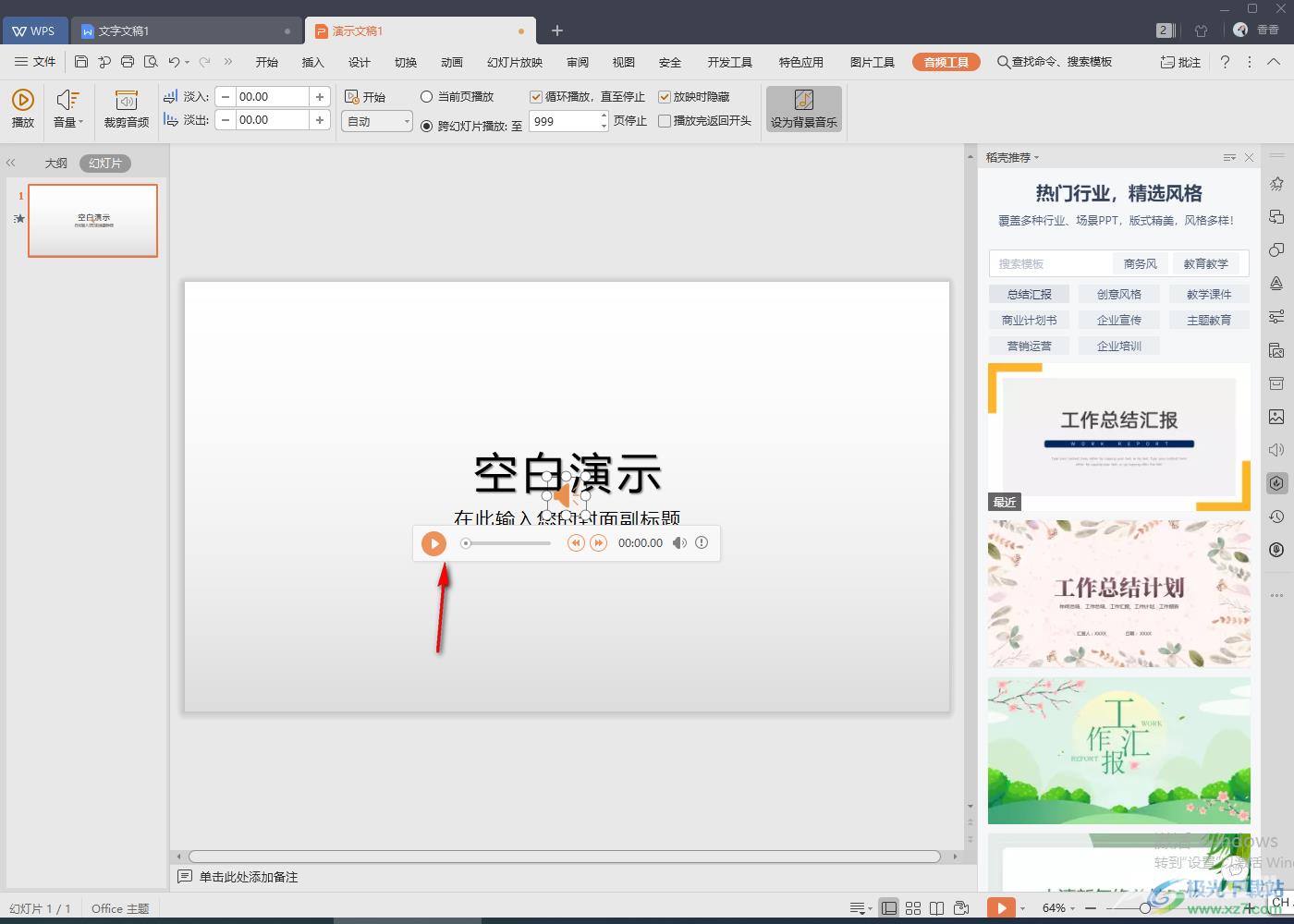Open the start mode dropdown showing 自动

377,121
